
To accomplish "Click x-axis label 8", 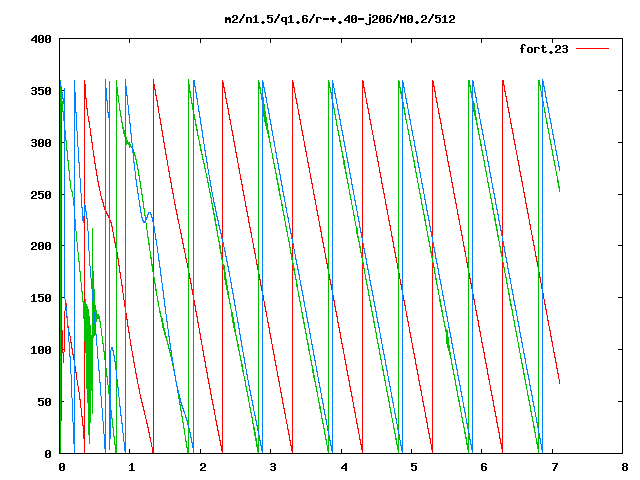I will pyautogui.click(x=625, y=467).
